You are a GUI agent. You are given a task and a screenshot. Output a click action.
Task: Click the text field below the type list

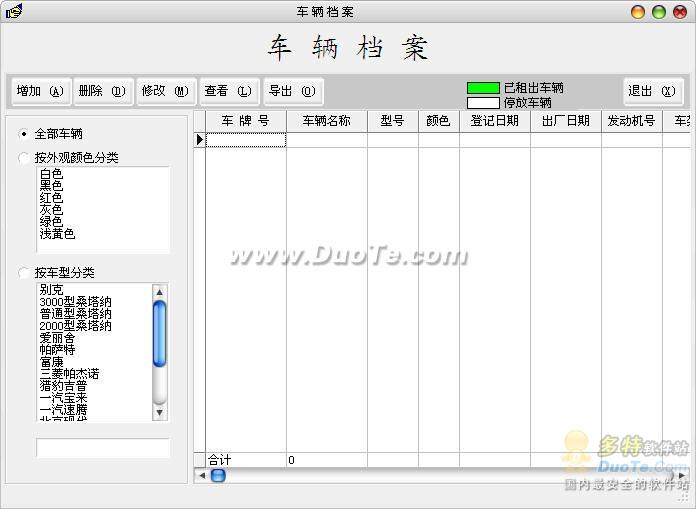(103, 448)
